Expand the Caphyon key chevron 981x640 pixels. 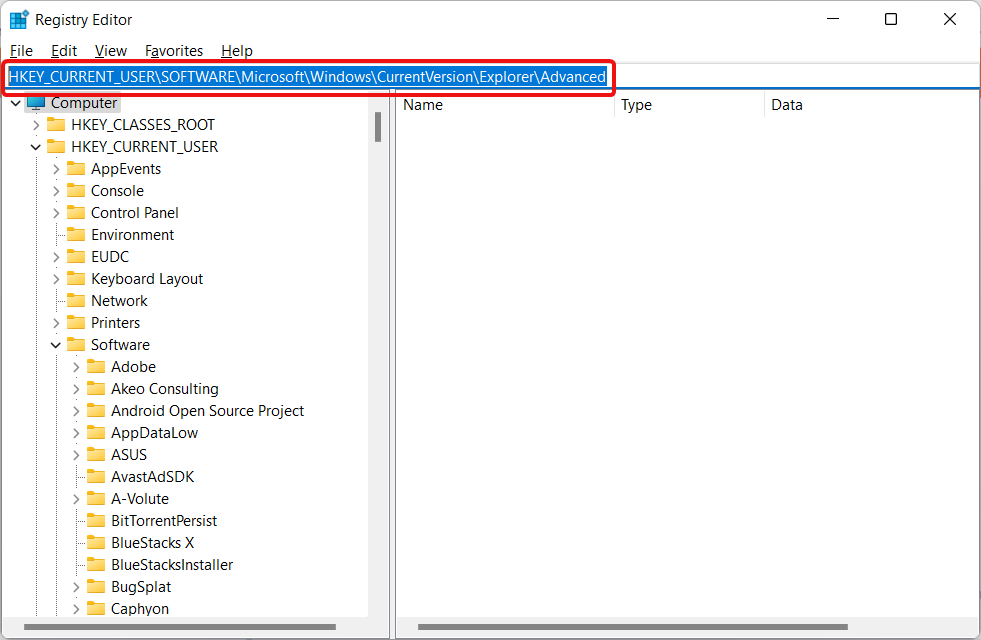pos(76,609)
